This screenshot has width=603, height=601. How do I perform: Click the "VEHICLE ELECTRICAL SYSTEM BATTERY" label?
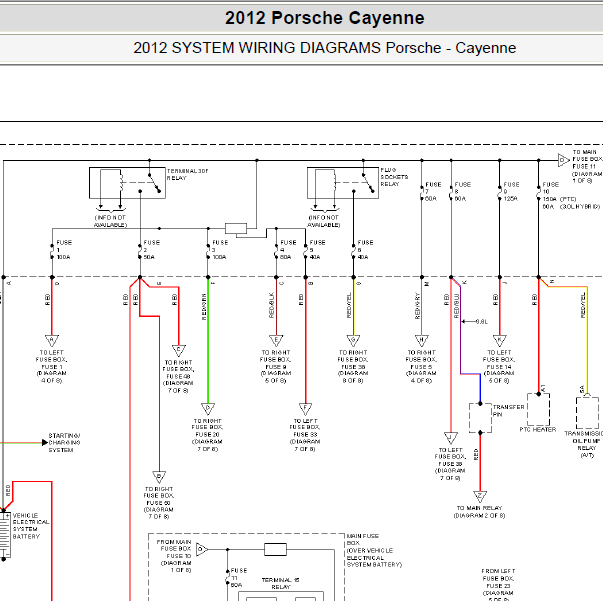[31, 526]
